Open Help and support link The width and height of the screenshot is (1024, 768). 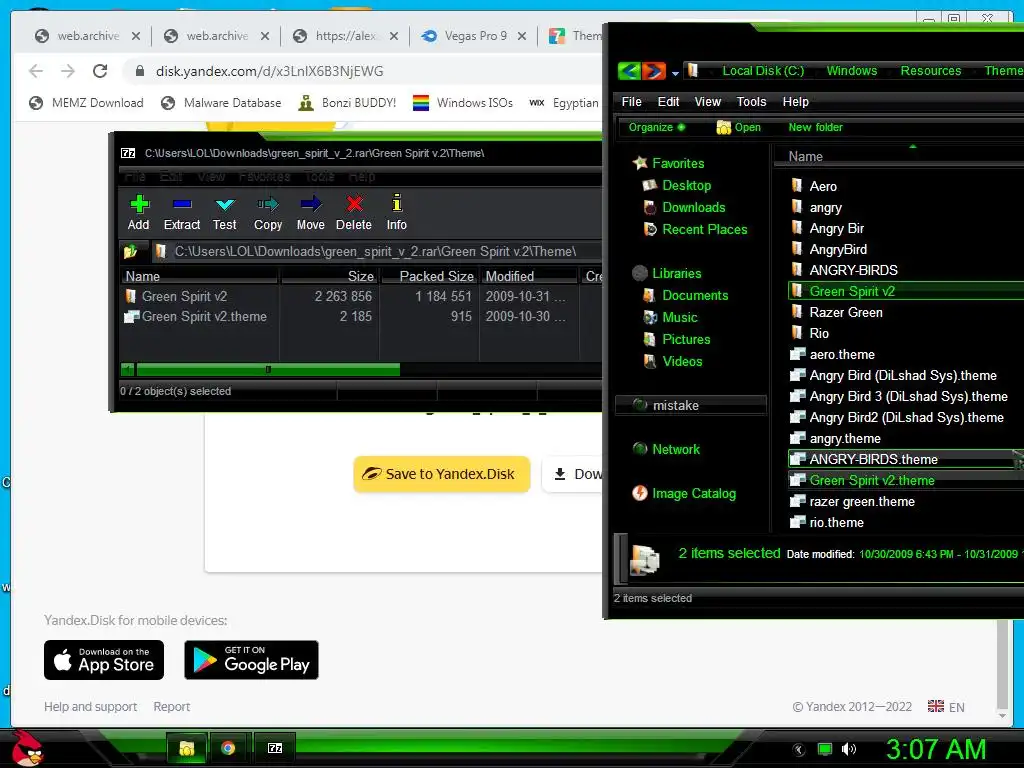[x=90, y=707]
